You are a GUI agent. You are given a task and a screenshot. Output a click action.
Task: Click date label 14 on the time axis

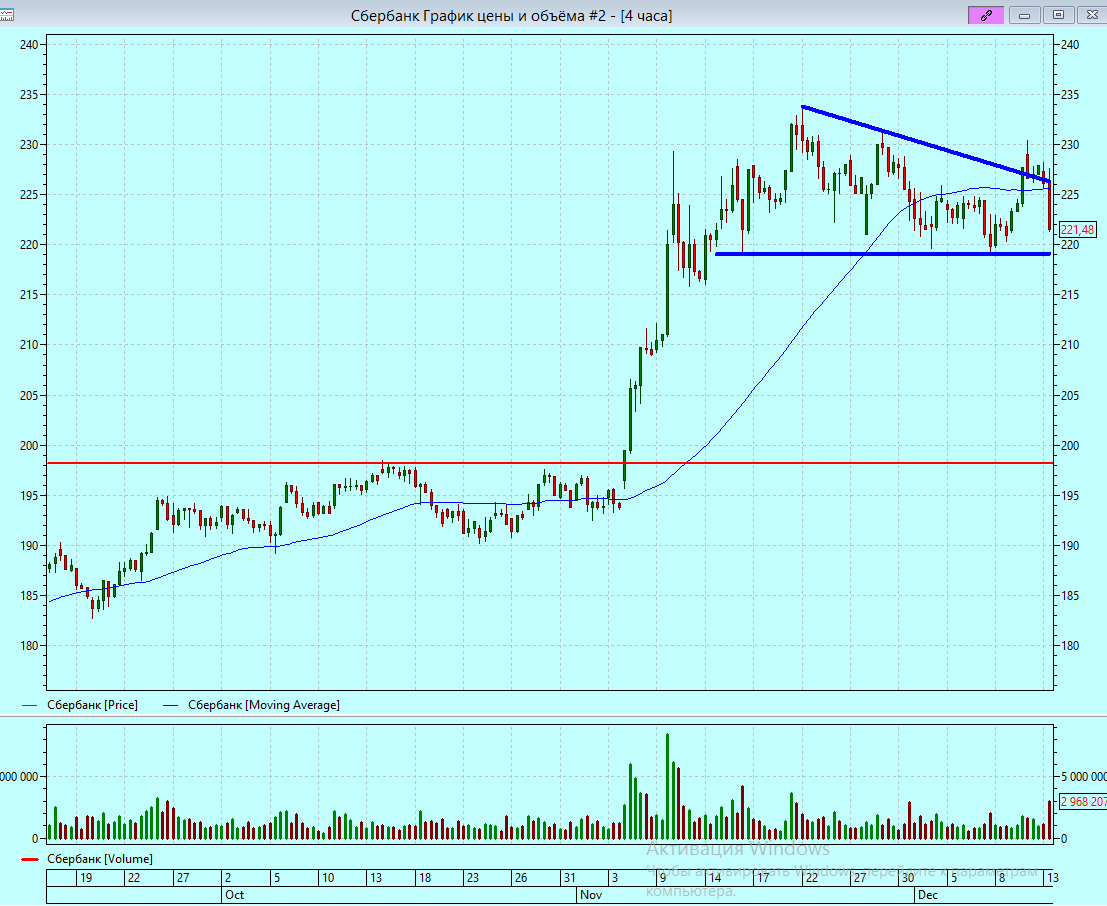tap(715, 878)
